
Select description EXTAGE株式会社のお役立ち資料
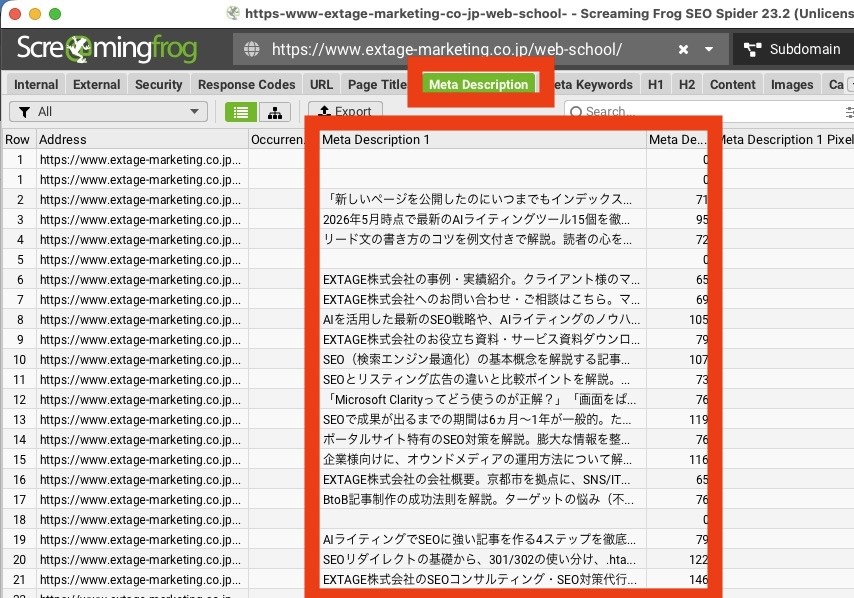point(481,339)
